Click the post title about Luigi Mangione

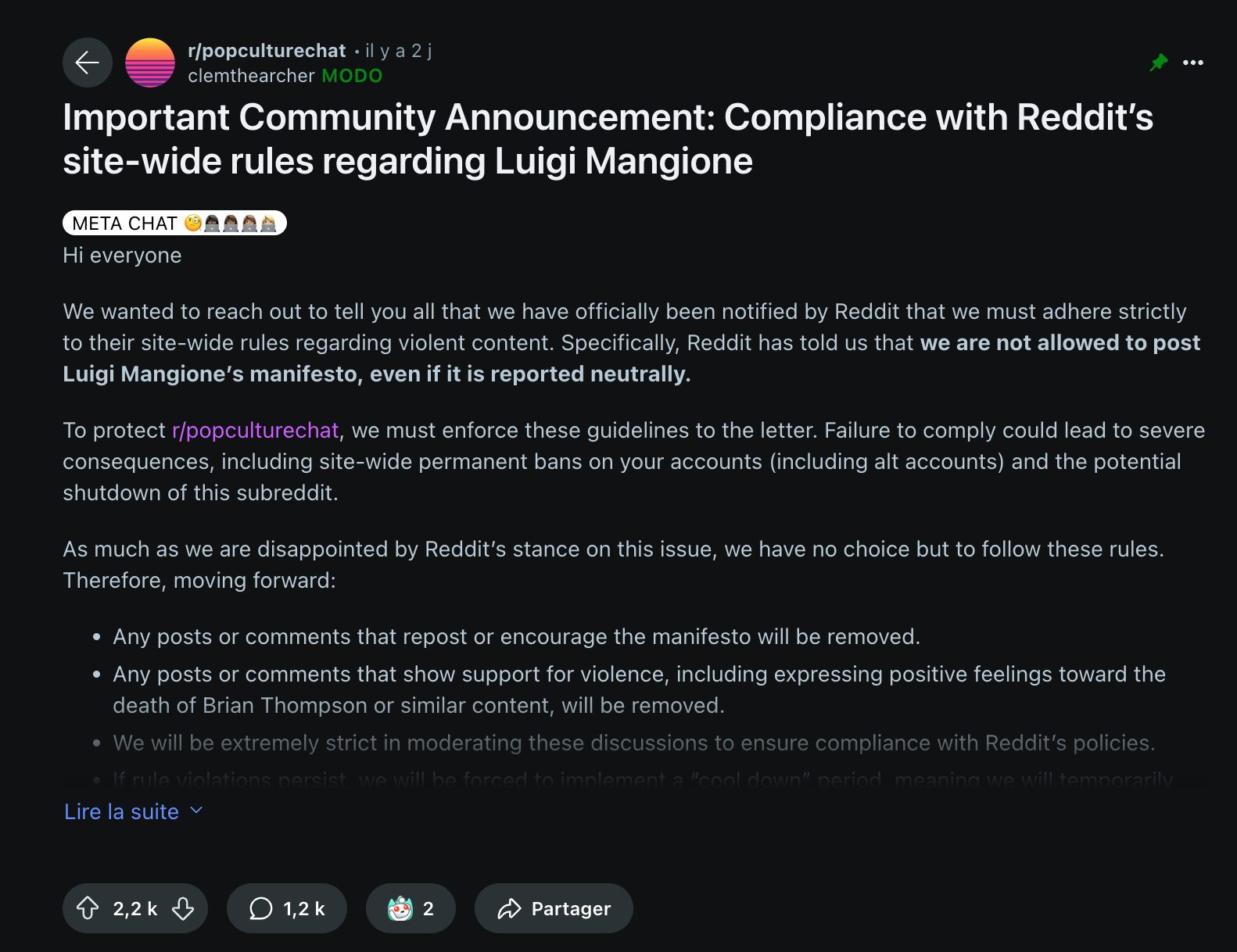click(x=608, y=139)
